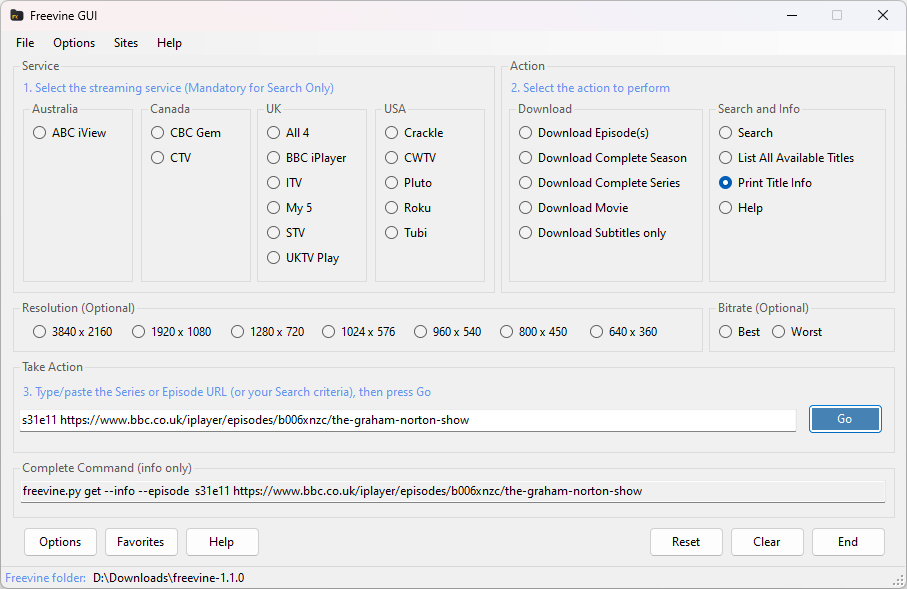The width and height of the screenshot is (907, 589).
Task: Click the Reset button
Action: 686,542
